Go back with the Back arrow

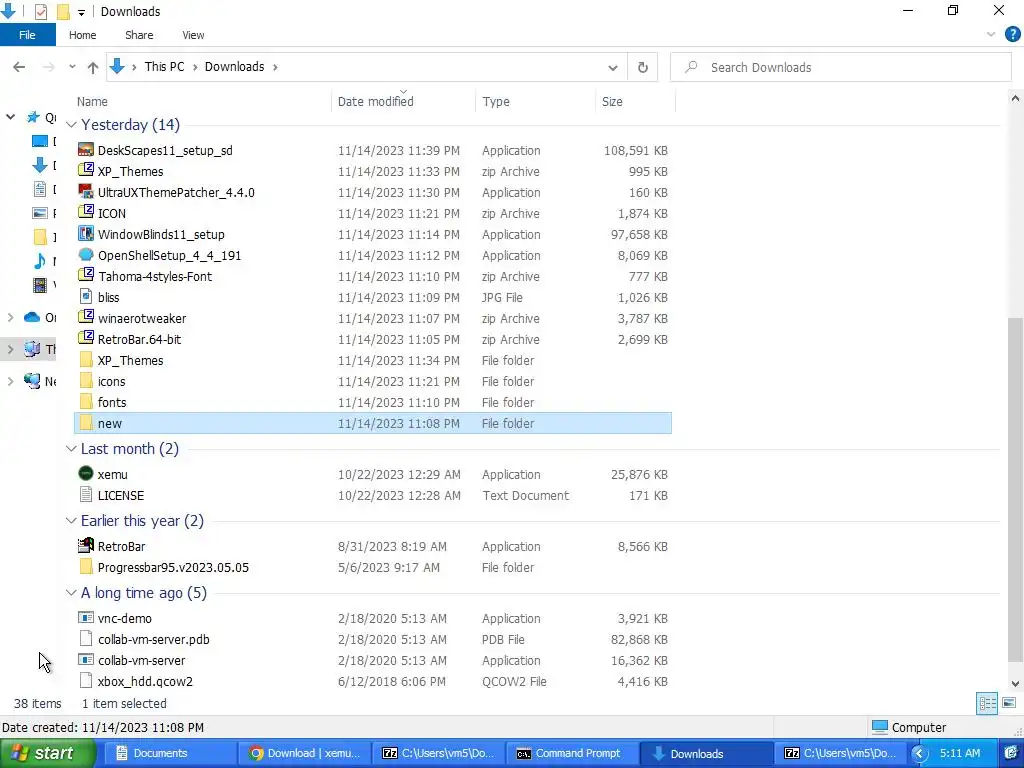point(19,67)
